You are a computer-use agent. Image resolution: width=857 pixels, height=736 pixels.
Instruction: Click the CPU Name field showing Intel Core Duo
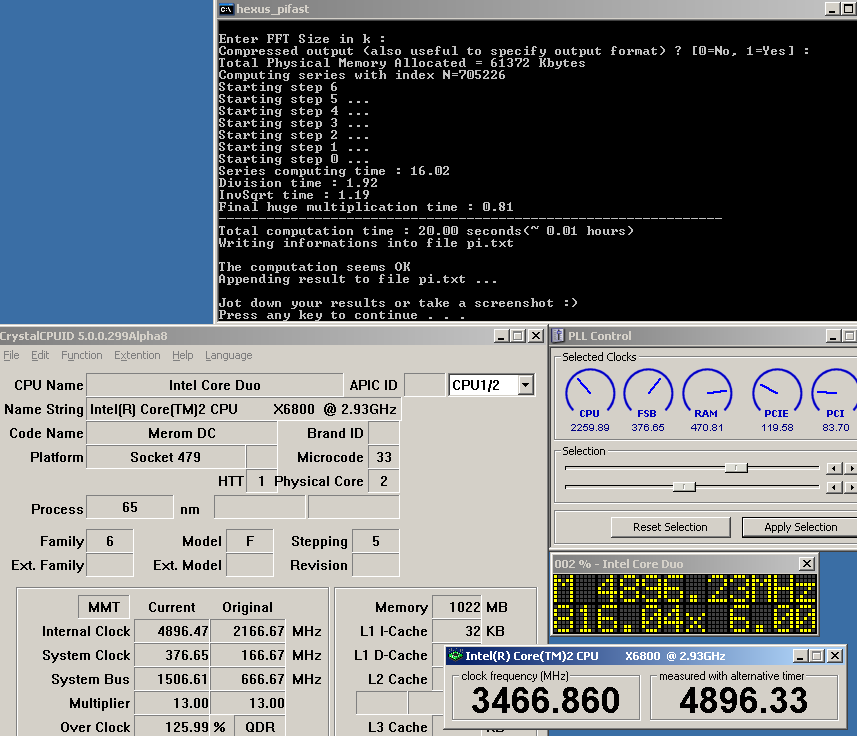(215, 385)
